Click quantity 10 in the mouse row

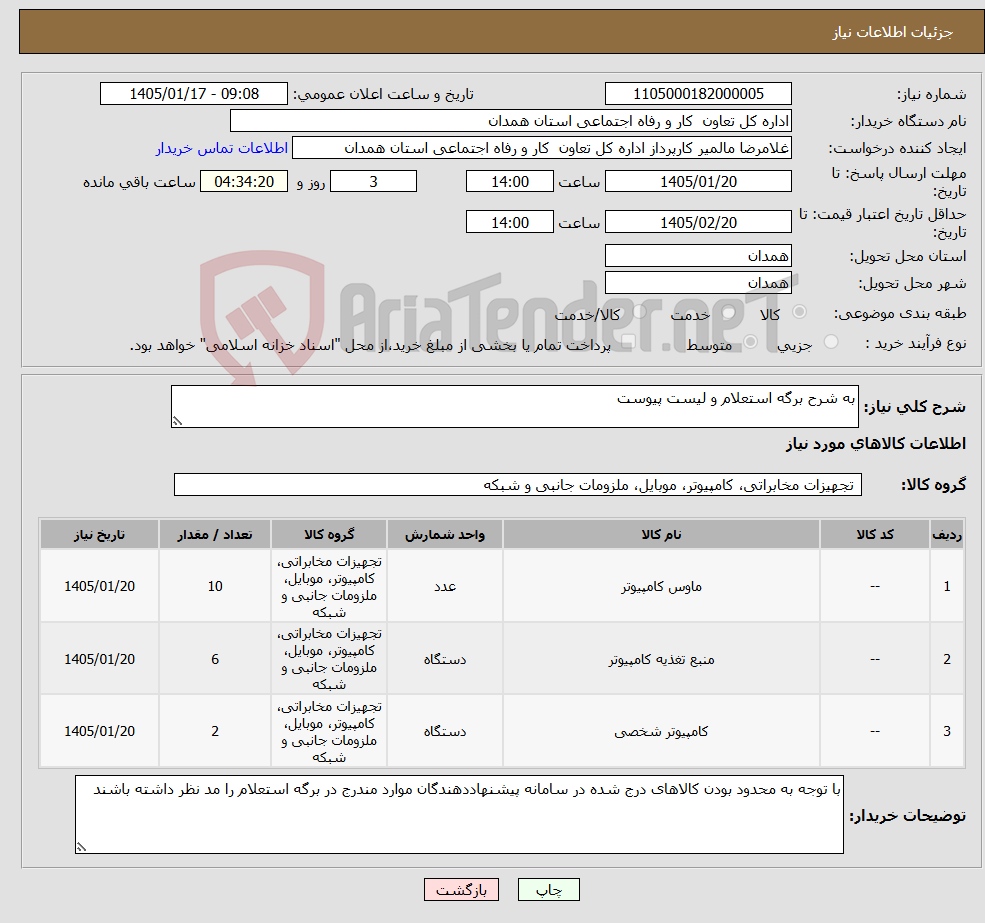coord(215,586)
